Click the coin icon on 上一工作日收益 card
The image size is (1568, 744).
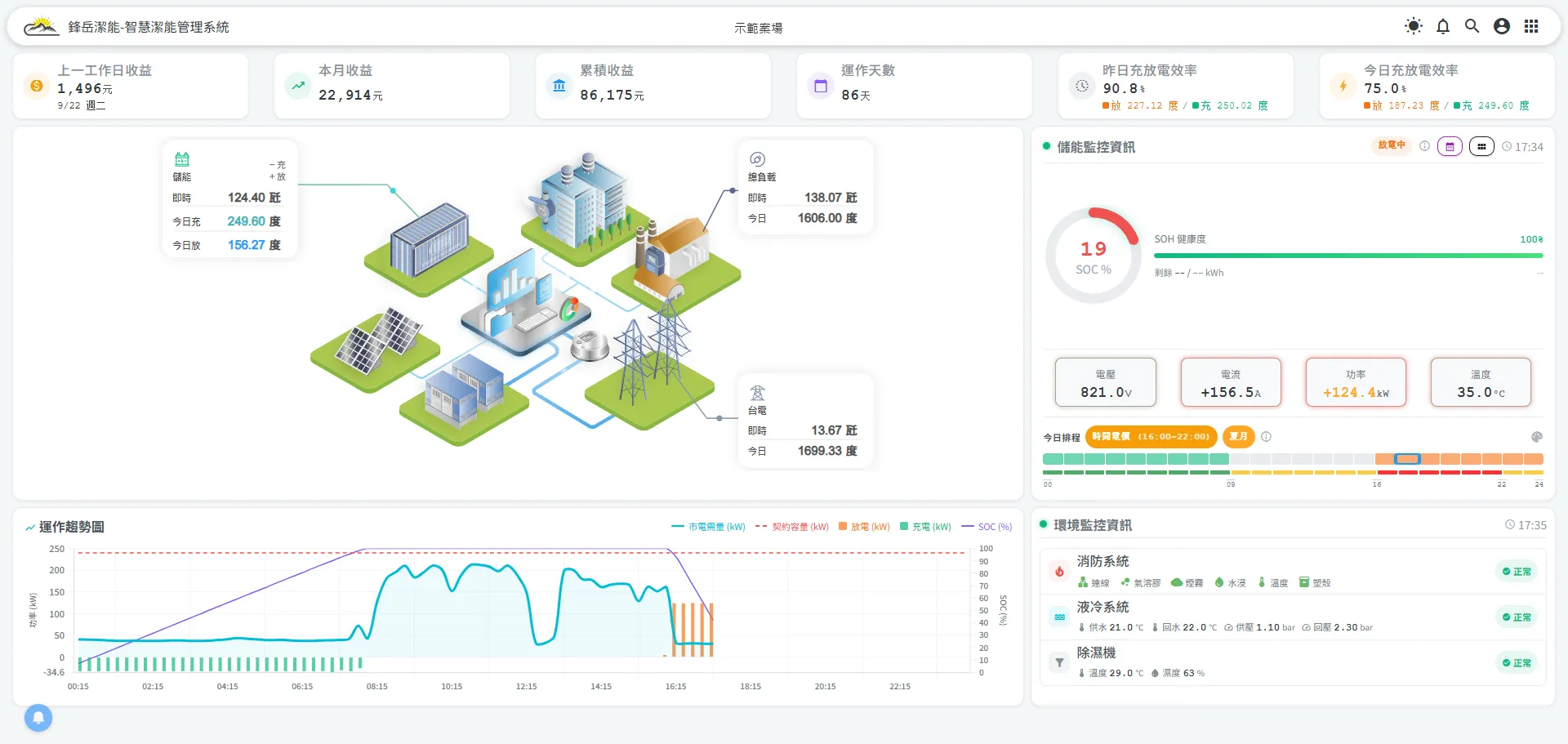pyautogui.click(x=37, y=86)
